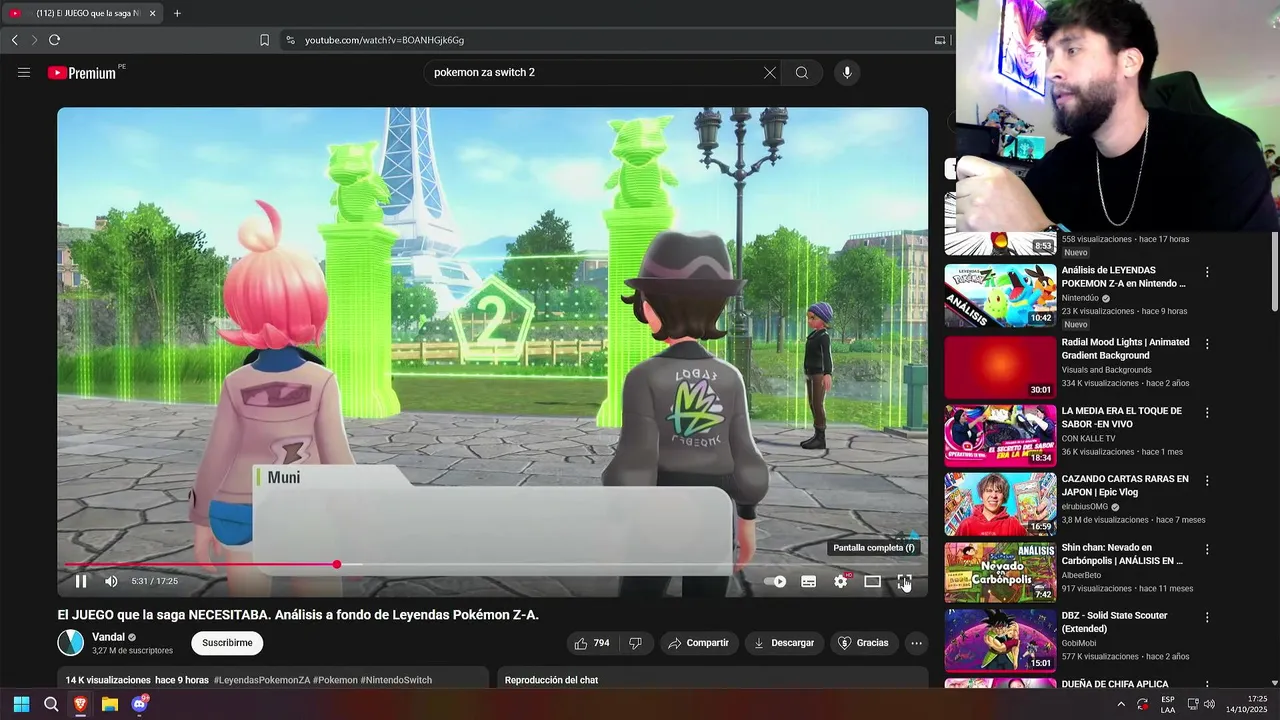Open 'Shin chan: Nevado en Carbónpolis' video title
This screenshot has width=1280, height=720.
[x=1122, y=554]
